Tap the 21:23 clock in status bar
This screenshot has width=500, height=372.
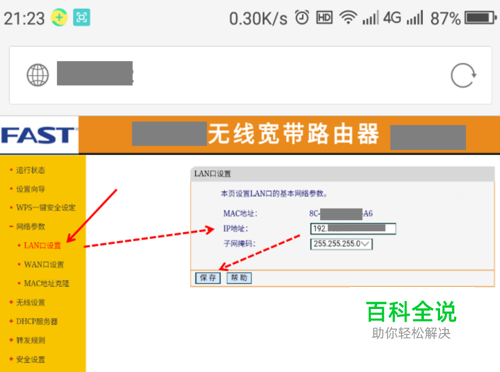click(x=24, y=18)
